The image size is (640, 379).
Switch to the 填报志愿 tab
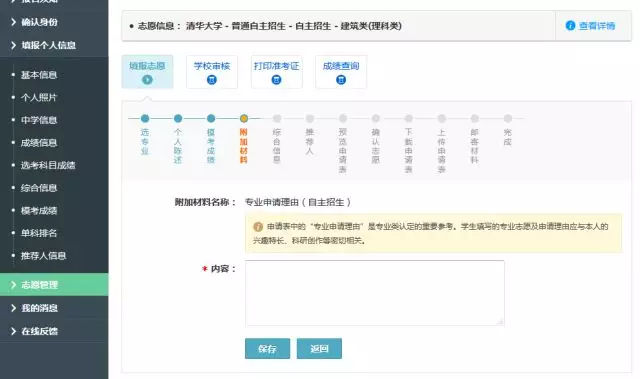tap(147, 72)
